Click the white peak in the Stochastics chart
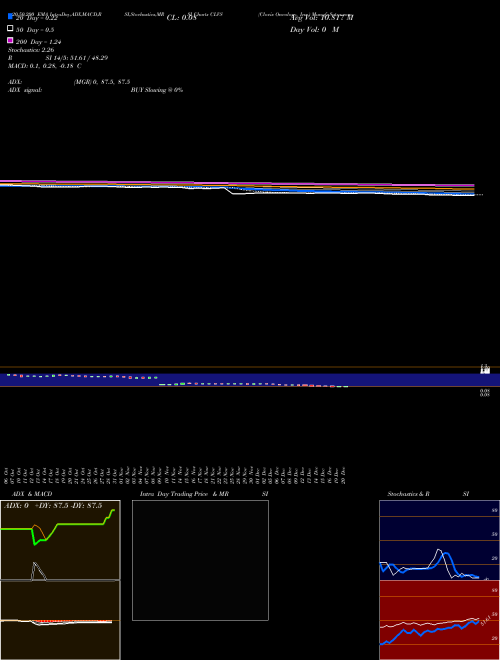 coord(439,551)
